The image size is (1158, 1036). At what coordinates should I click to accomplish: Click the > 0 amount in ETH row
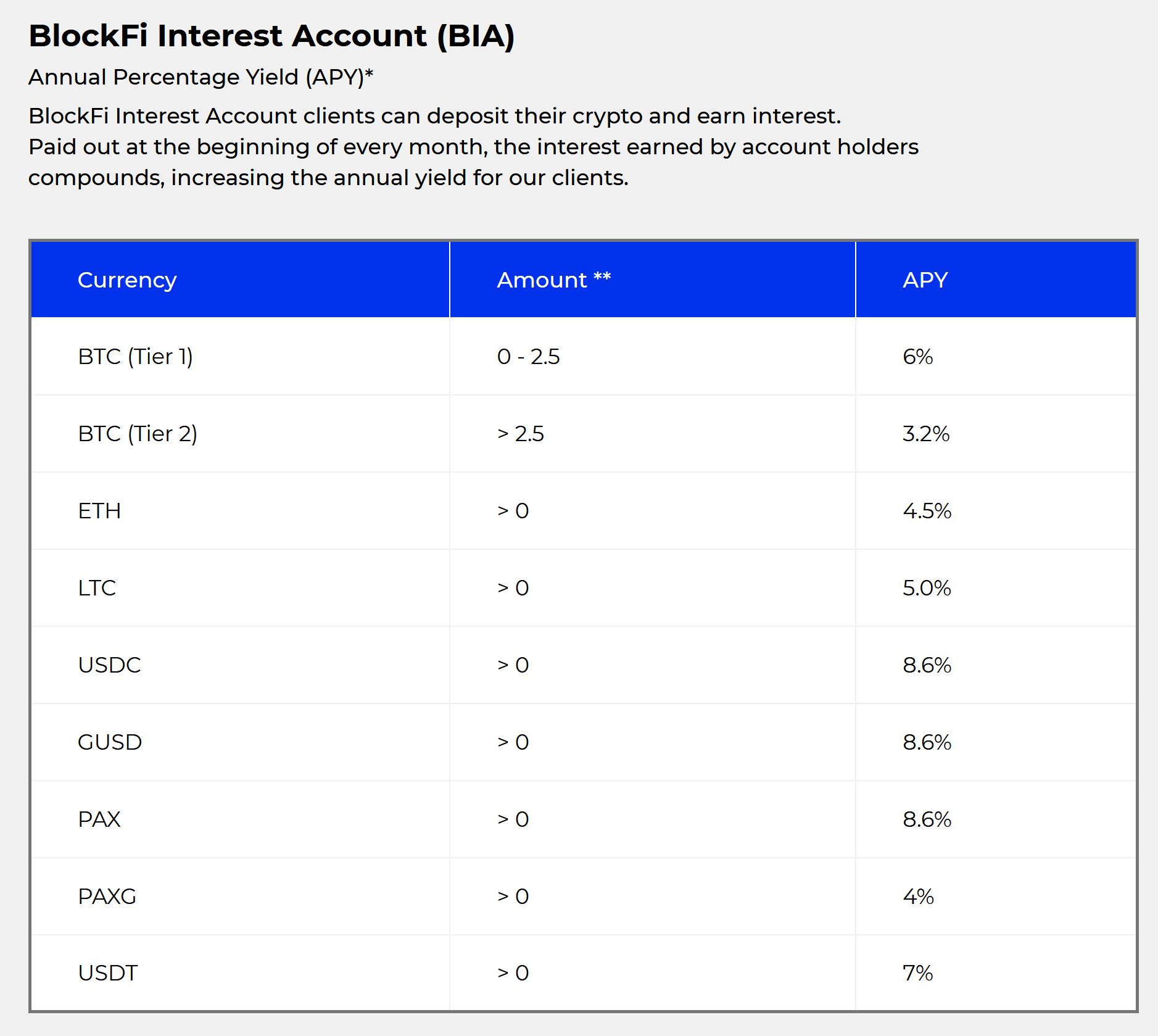click(513, 511)
